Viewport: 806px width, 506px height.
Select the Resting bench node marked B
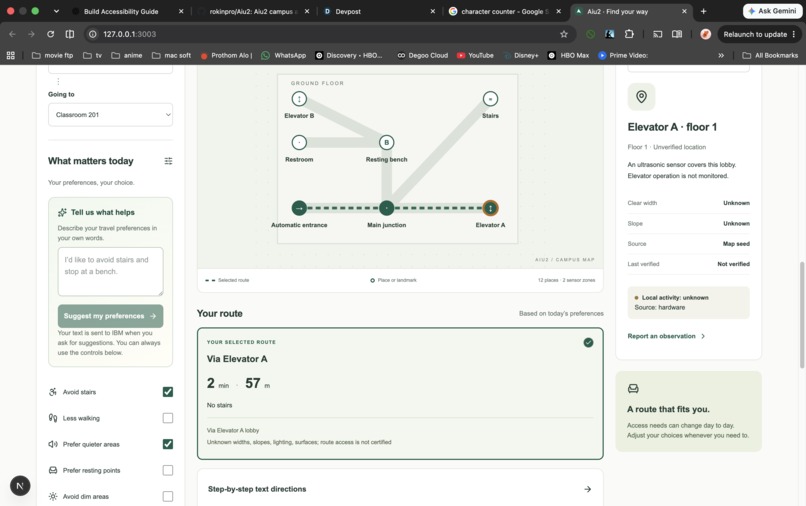pos(387,142)
